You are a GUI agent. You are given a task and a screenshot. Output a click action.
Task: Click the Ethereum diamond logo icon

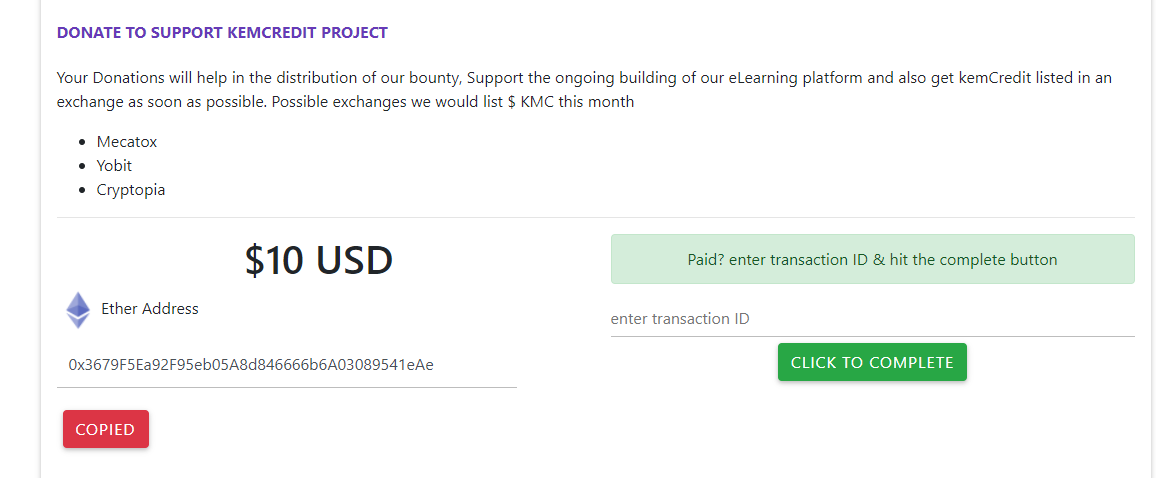coord(78,310)
